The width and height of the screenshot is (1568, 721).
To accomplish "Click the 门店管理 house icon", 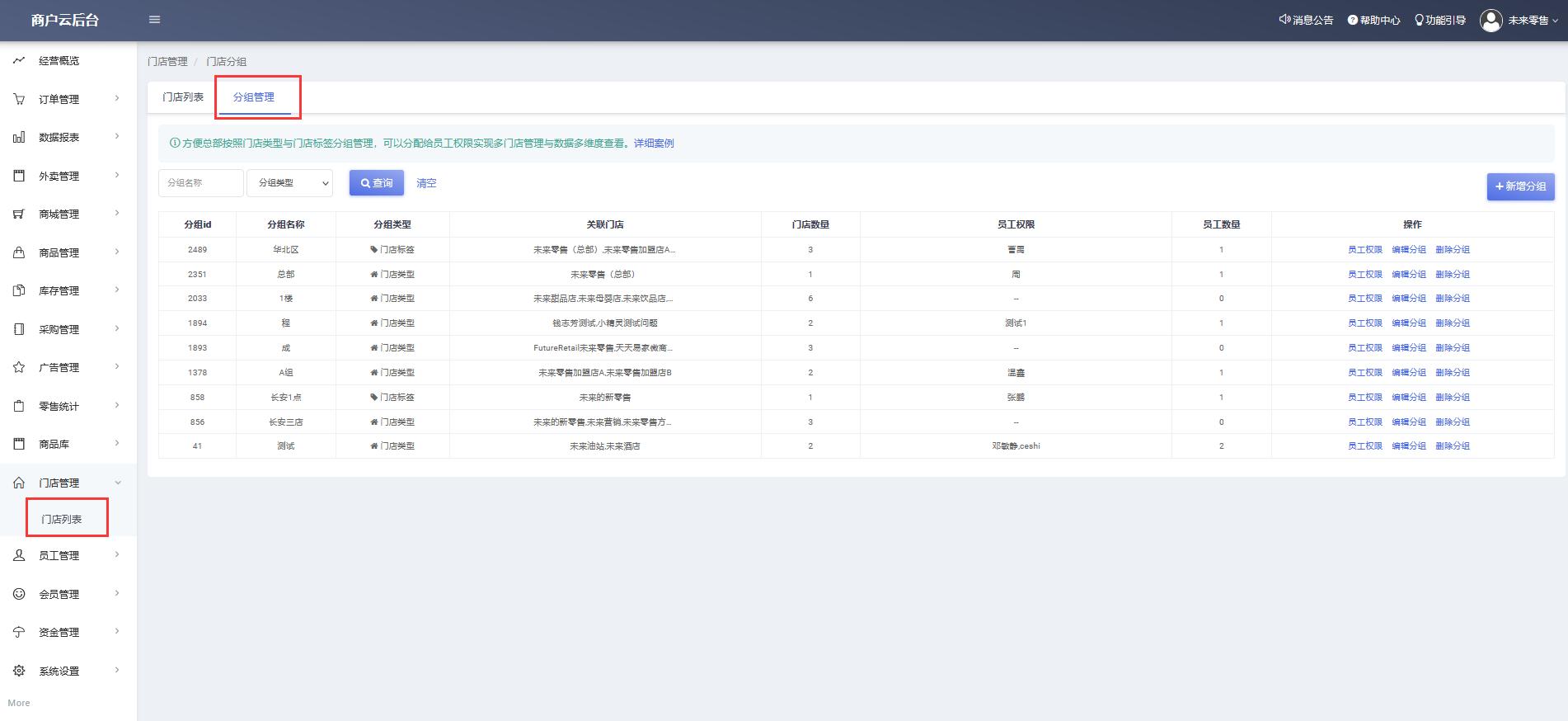I will [x=19, y=483].
